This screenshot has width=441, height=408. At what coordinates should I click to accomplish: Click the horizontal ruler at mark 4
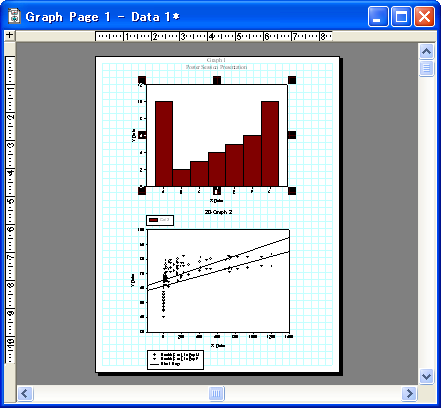point(211,36)
